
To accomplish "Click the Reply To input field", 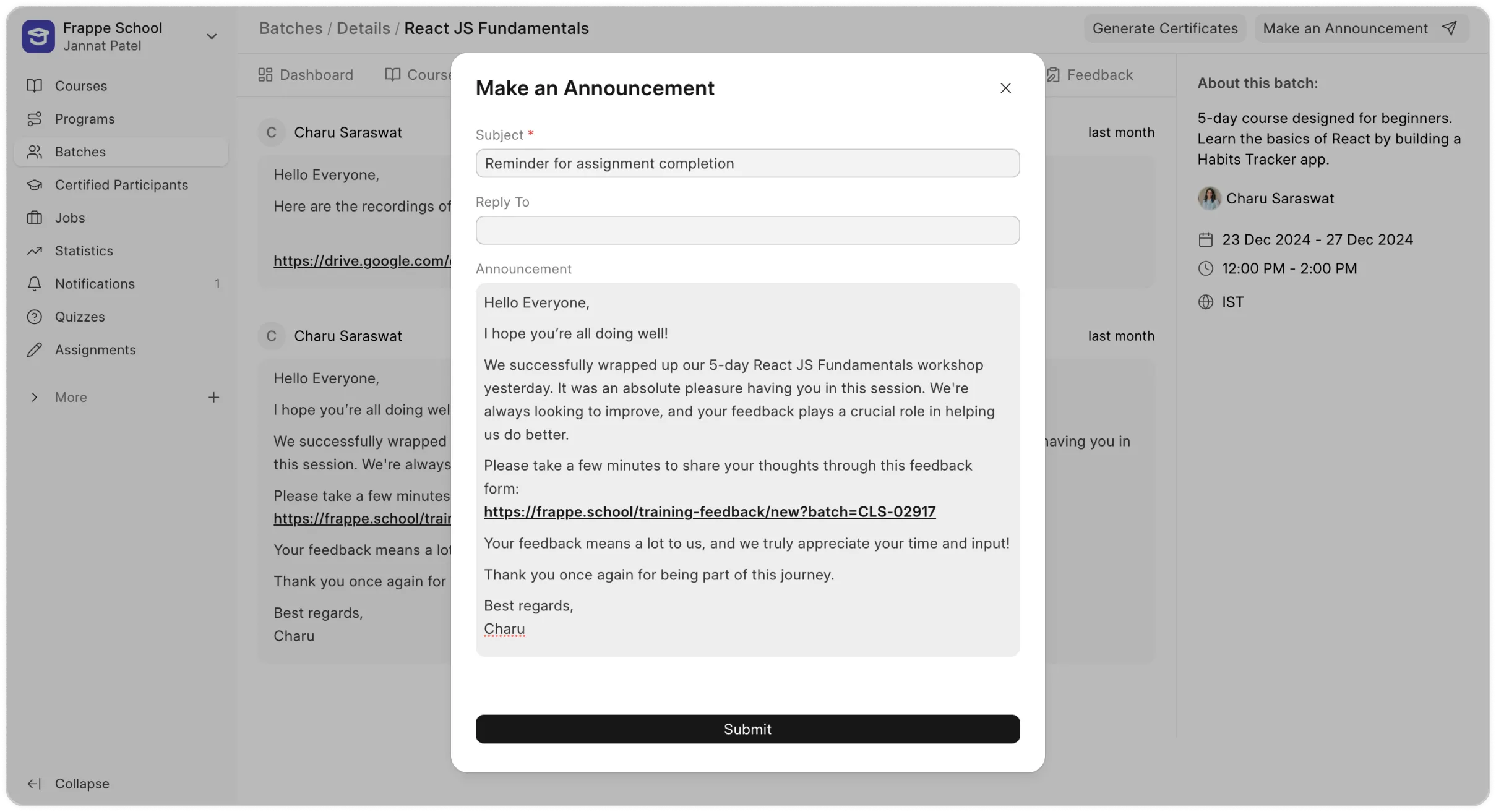I will click(747, 230).
